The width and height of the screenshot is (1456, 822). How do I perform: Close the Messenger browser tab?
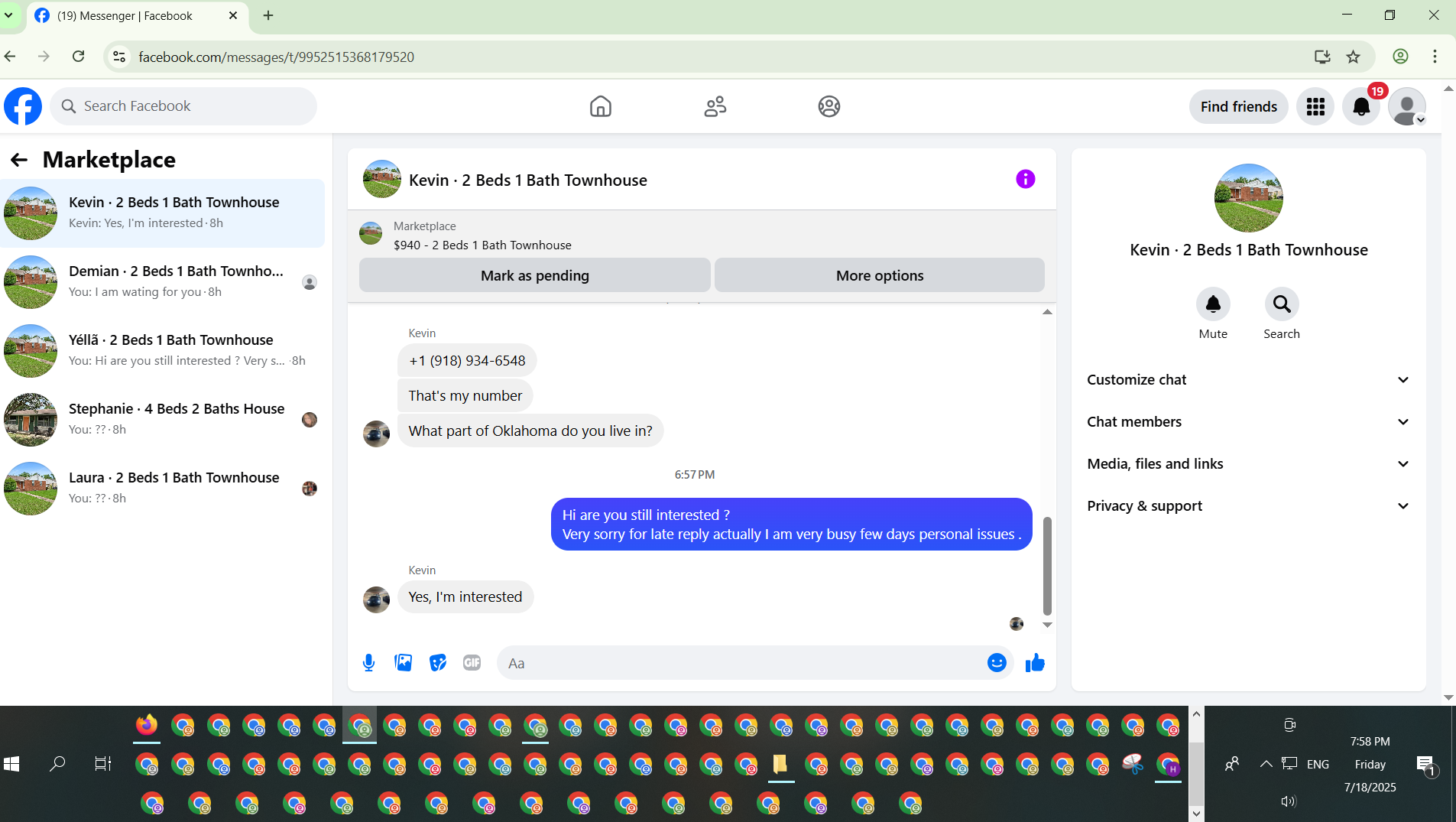click(233, 15)
